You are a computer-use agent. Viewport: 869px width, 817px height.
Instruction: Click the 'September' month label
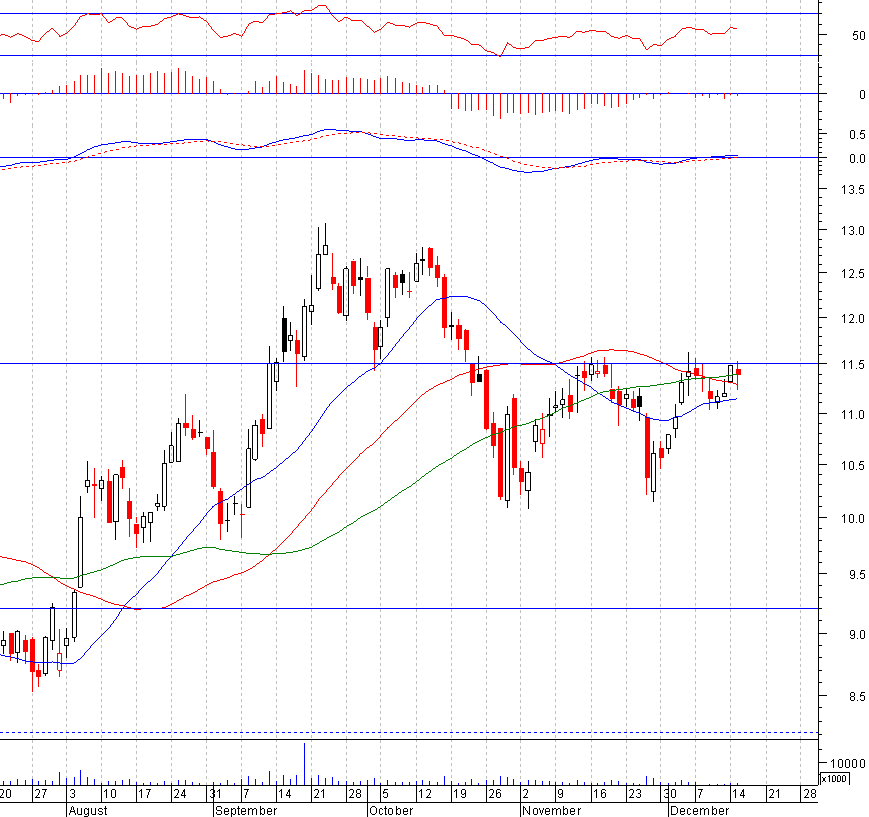point(246,810)
